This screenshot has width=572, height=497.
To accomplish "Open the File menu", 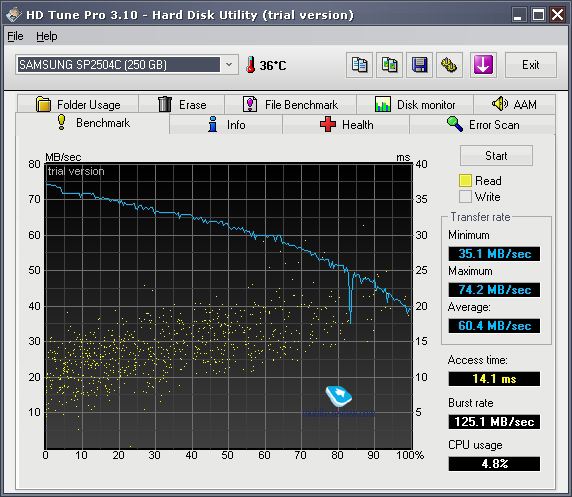I will click(x=15, y=36).
